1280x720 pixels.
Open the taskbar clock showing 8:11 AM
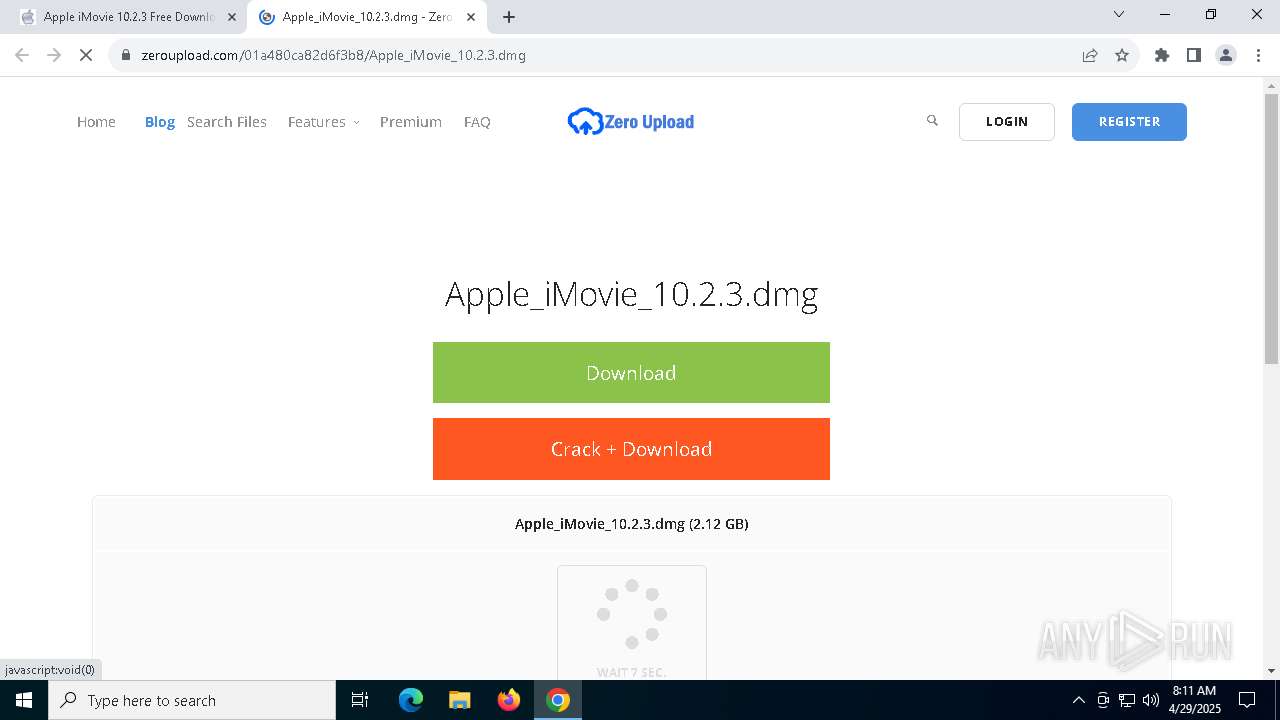pyautogui.click(x=1194, y=700)
